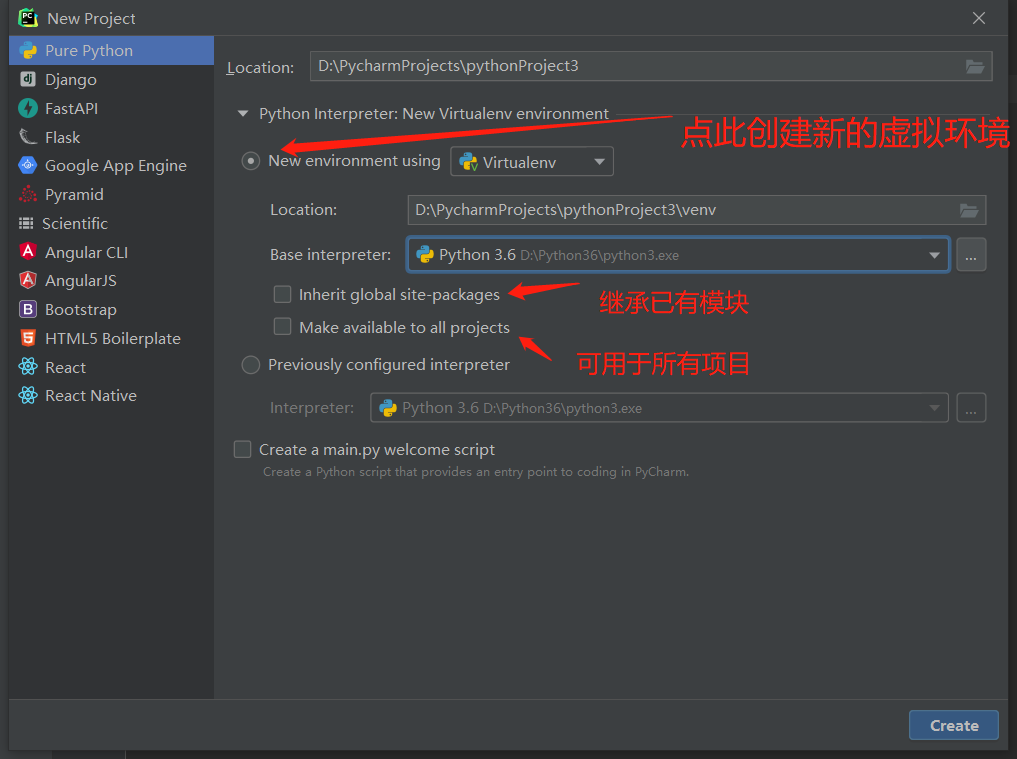Select Angular CLI project type

(x=112, y=252)
